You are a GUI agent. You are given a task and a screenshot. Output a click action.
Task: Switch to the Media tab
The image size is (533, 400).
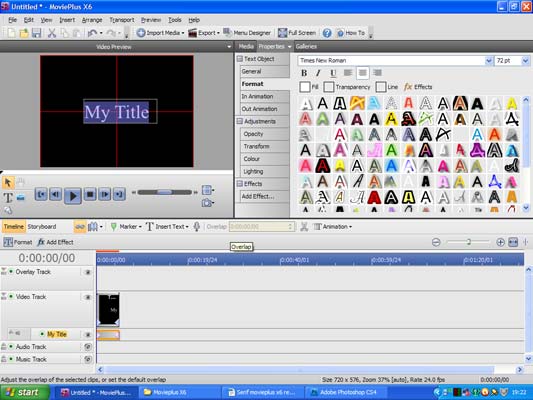(246, 47)
